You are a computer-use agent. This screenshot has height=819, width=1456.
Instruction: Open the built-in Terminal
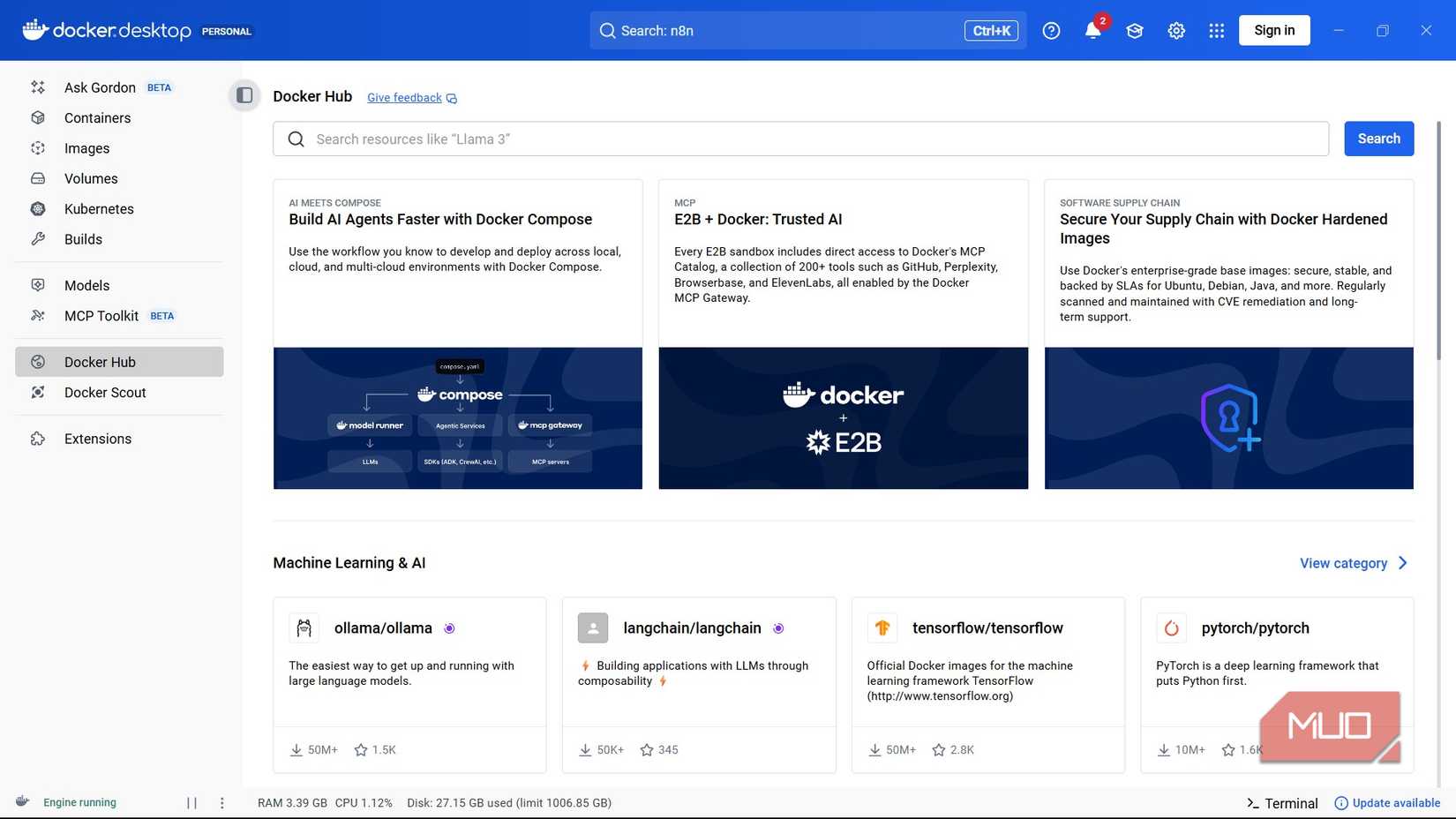[1281, 803]
